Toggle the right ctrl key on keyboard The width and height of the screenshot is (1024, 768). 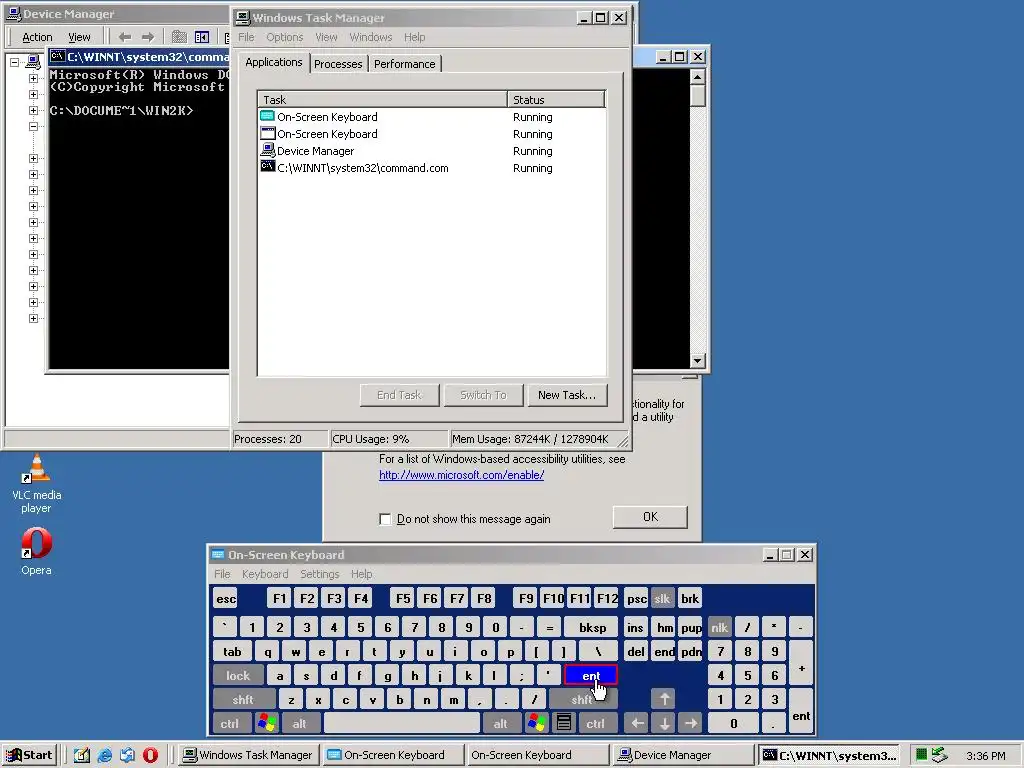[596, 723]
